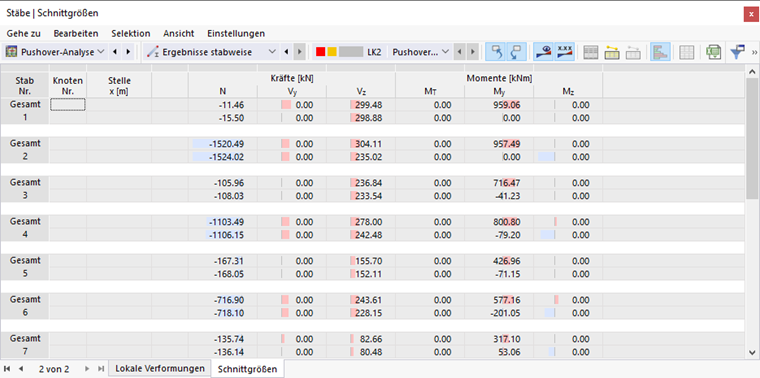Select N value -167.31 cell
The width and height of the screenshot is (760, 378).
point(223,261)
